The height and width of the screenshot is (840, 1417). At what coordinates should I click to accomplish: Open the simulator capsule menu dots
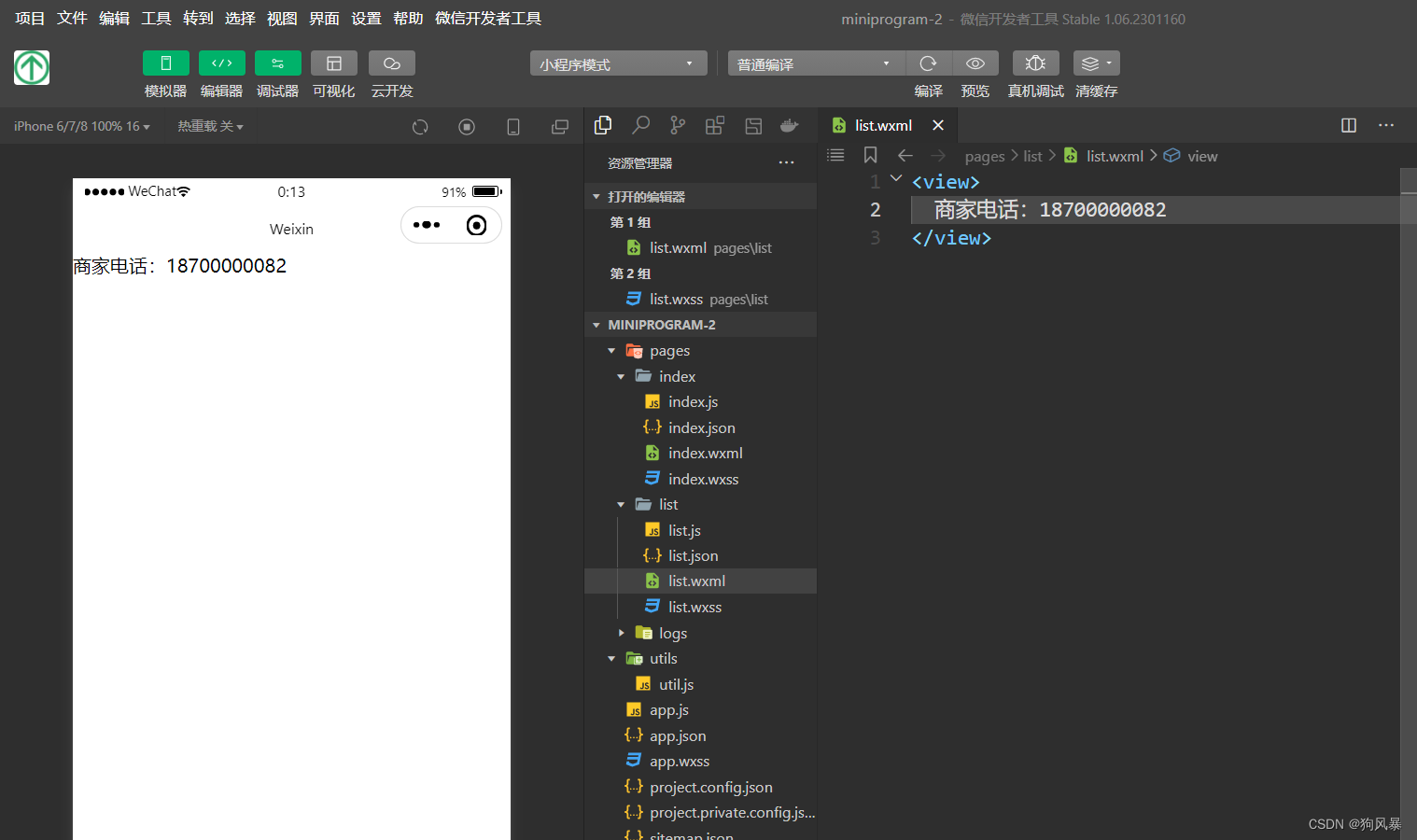[427, 225]
